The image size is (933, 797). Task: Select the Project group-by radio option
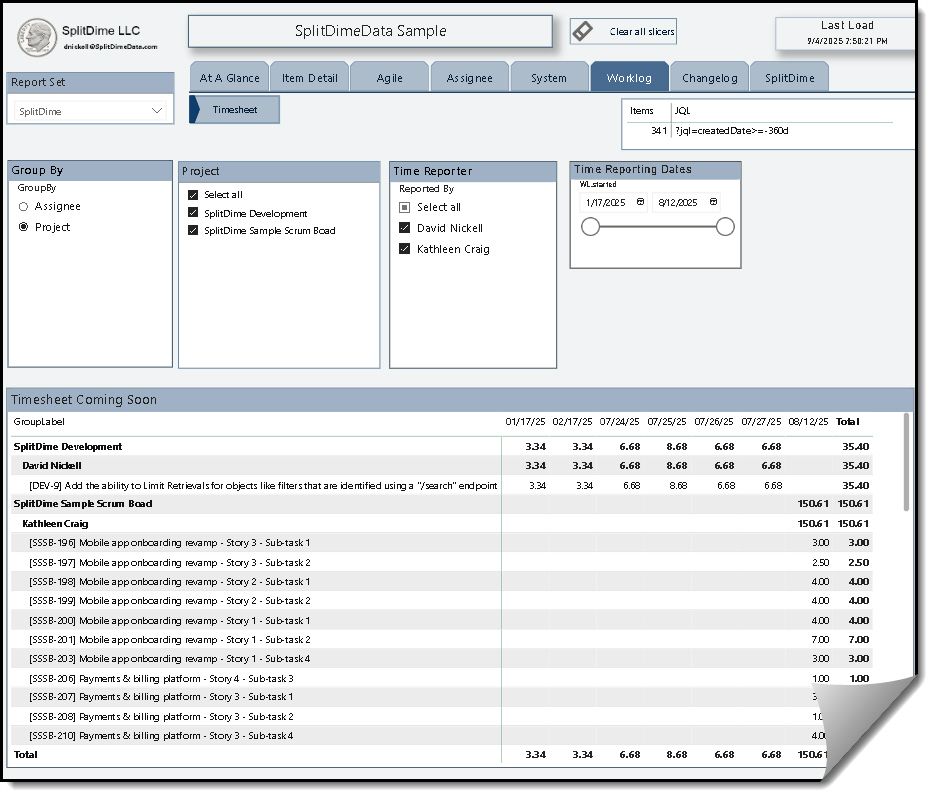24,227
